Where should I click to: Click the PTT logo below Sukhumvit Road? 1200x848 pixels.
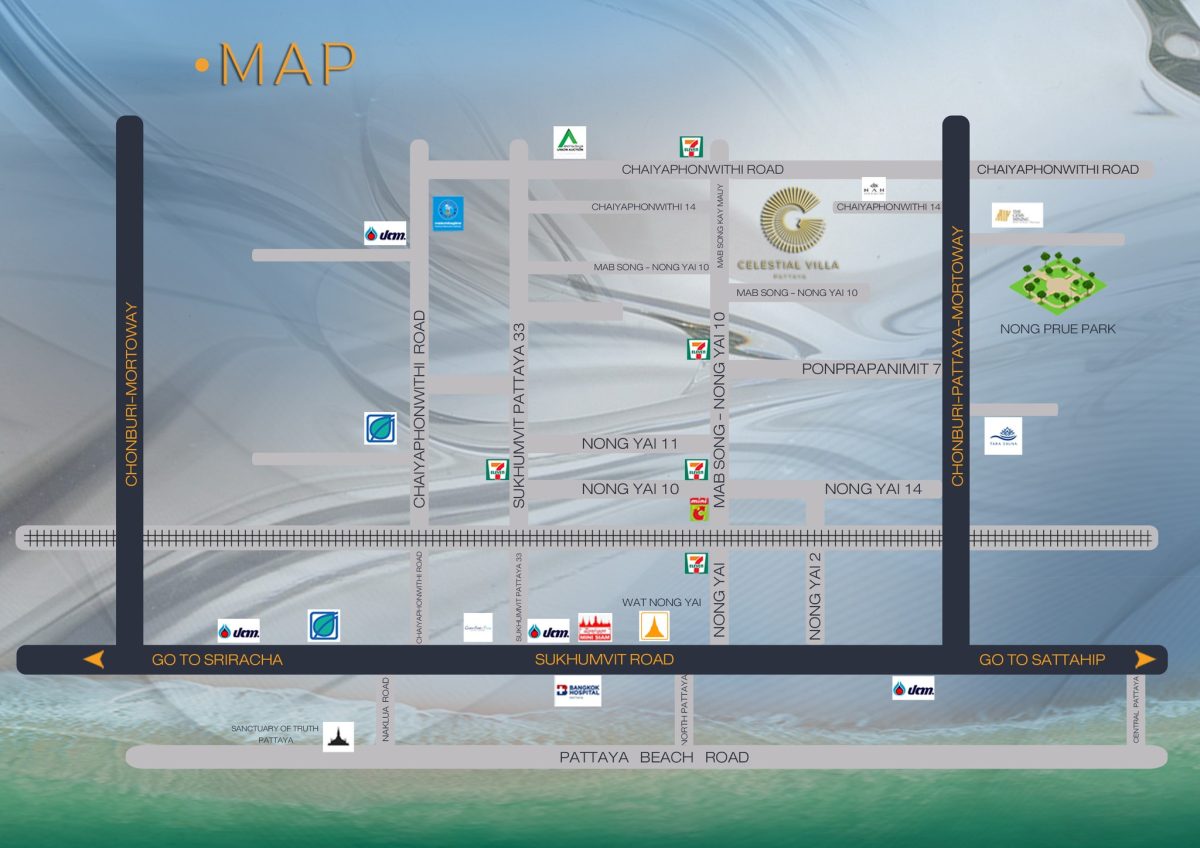(913, 688)
